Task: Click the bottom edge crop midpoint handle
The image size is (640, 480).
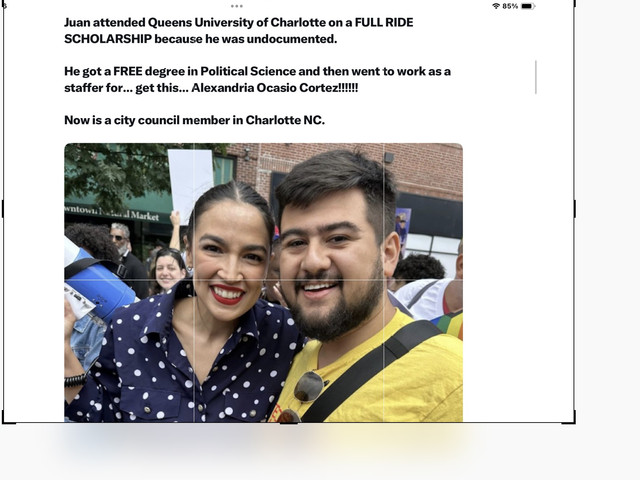Action: pyautogui.click(x=289, y=423)
